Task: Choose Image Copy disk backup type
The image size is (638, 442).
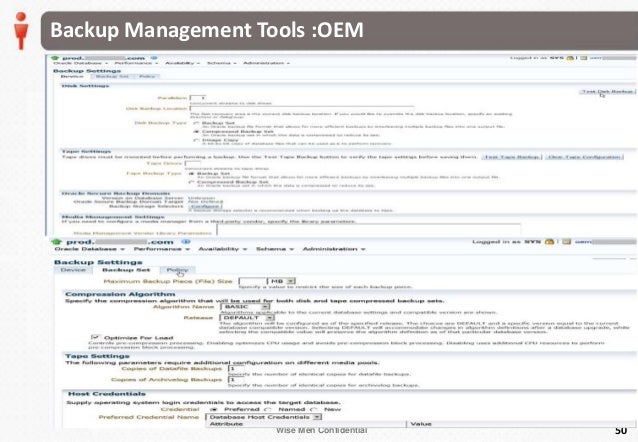Action: [x=196, y=140]
